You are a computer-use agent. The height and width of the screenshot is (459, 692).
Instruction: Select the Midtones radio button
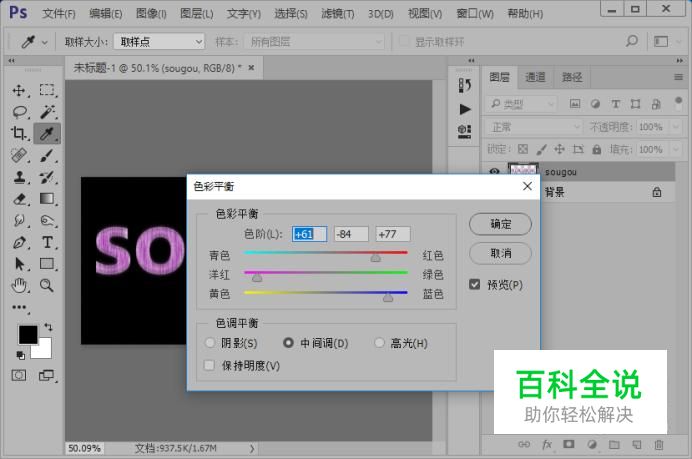click(288, 342)
